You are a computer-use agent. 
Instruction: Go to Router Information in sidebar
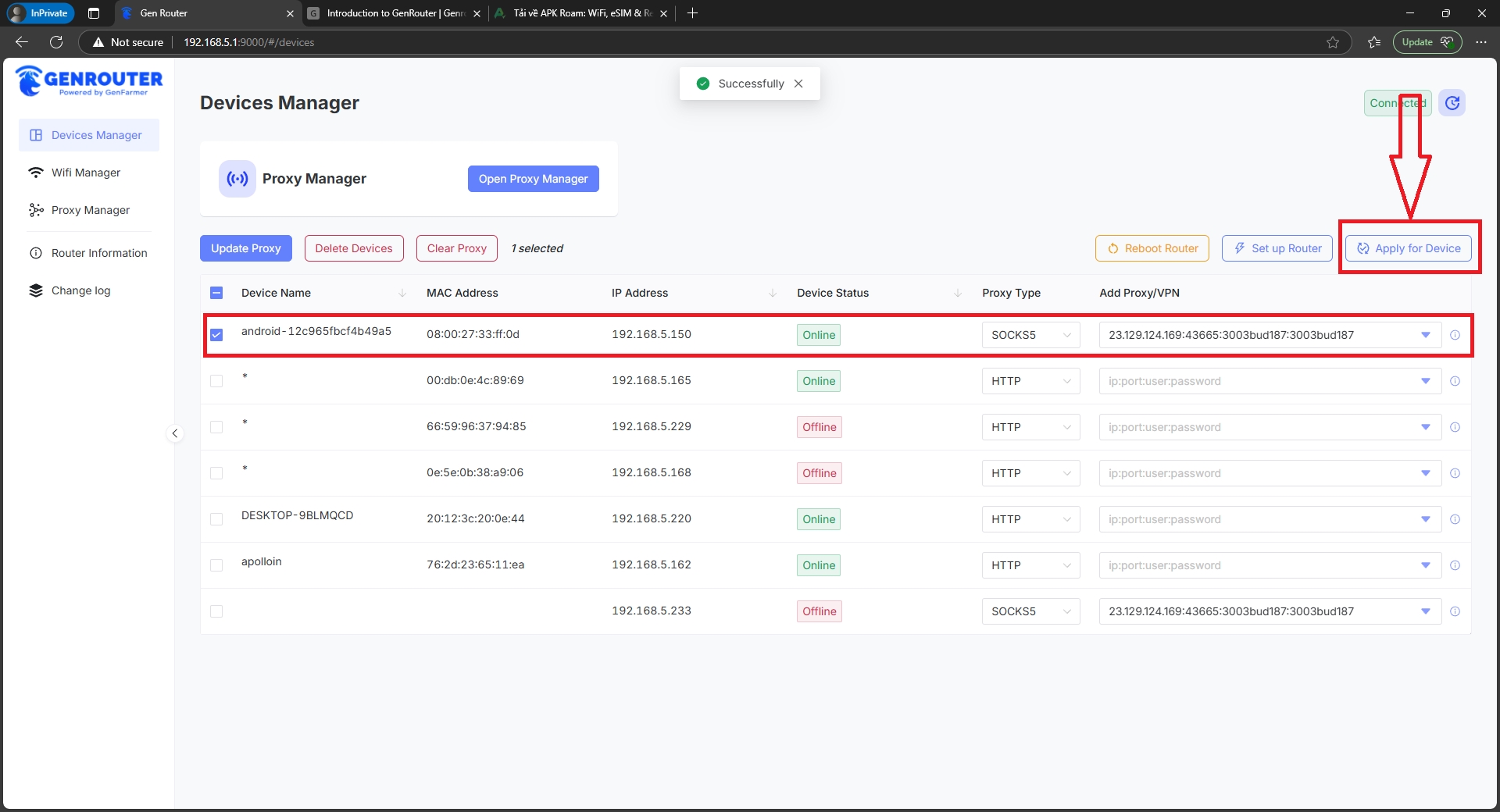coord(99,253)
